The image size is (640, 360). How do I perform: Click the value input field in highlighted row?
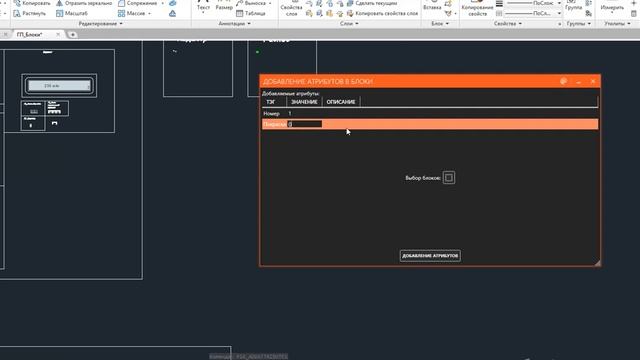304,124
